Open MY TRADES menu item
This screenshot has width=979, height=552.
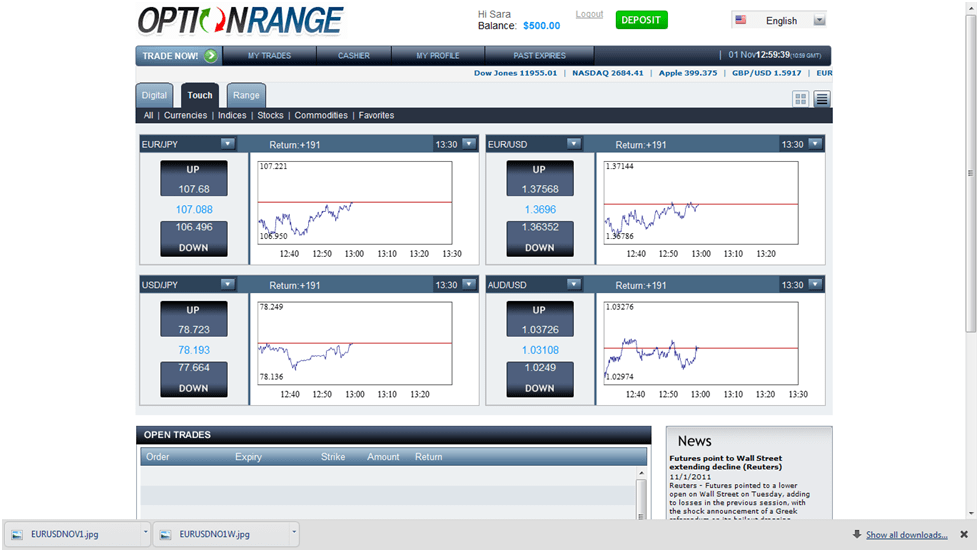point(269,56)
